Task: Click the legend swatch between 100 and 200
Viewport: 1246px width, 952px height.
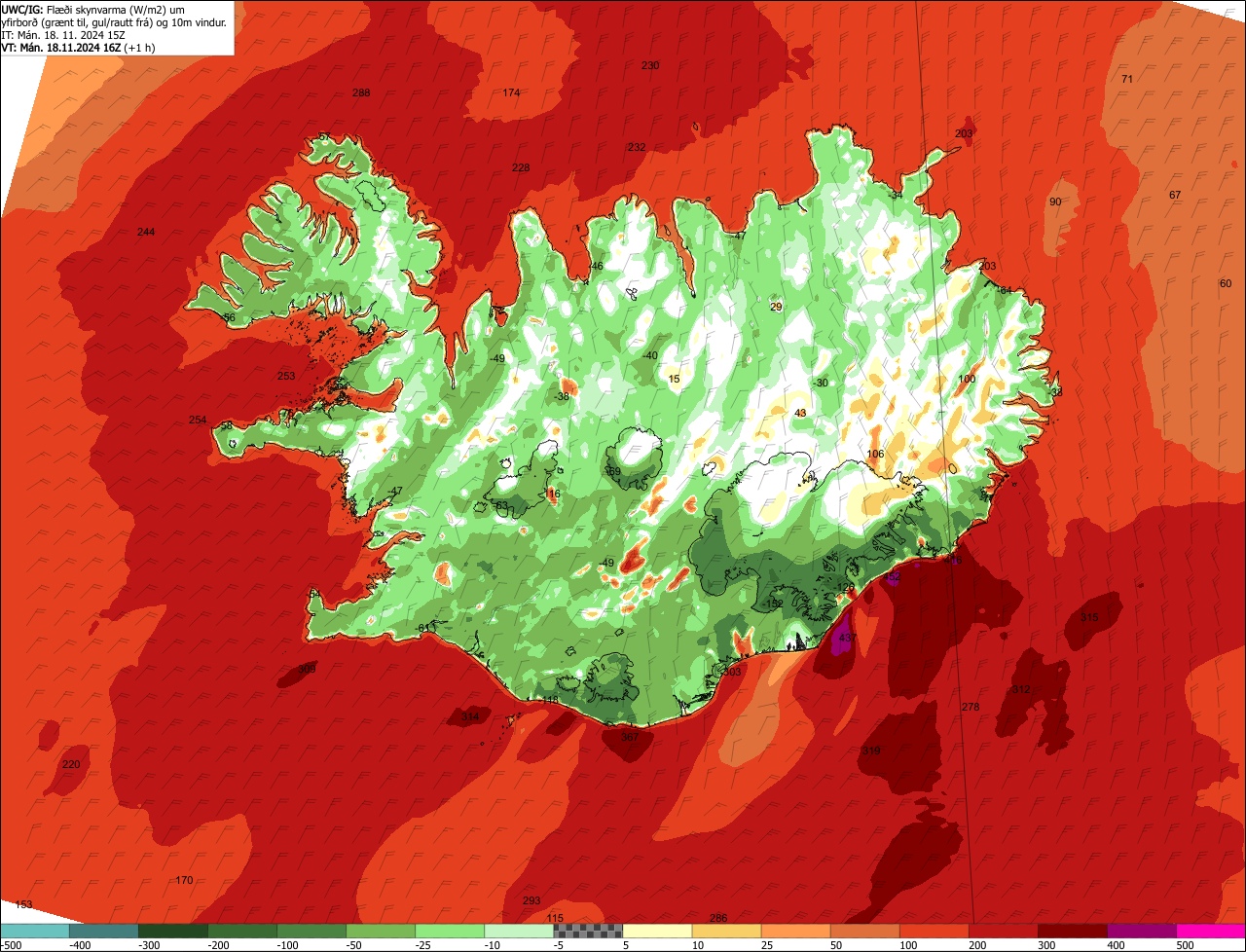Action: coord(934,930)
